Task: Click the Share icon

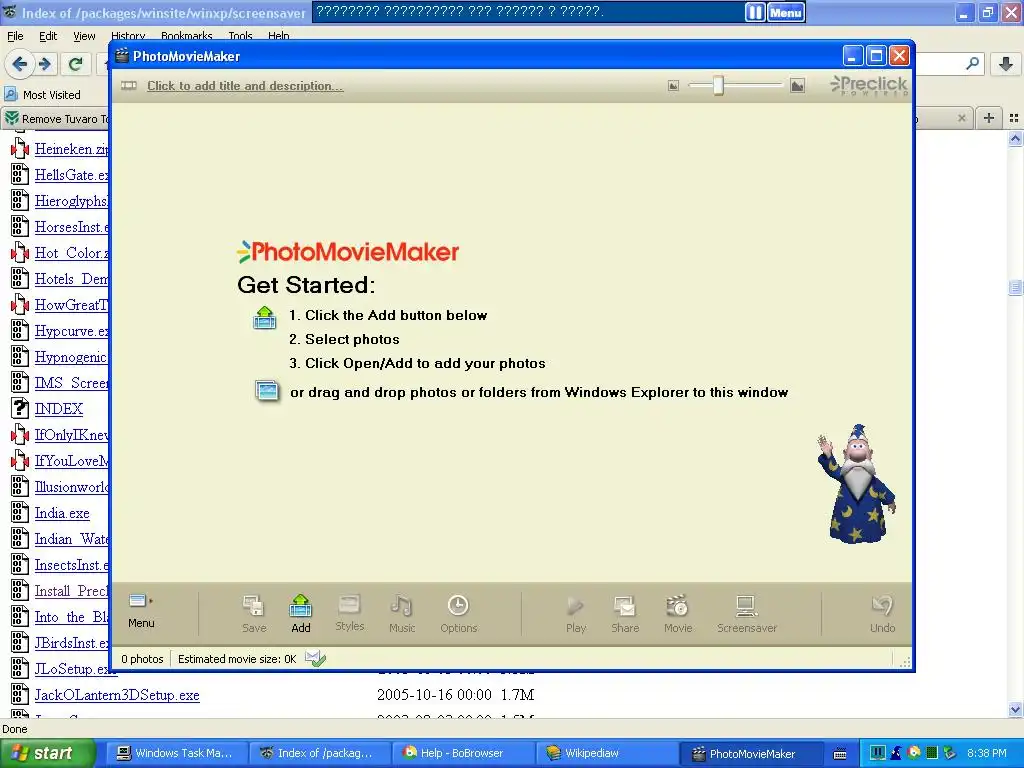Action: tap(625, 614)
